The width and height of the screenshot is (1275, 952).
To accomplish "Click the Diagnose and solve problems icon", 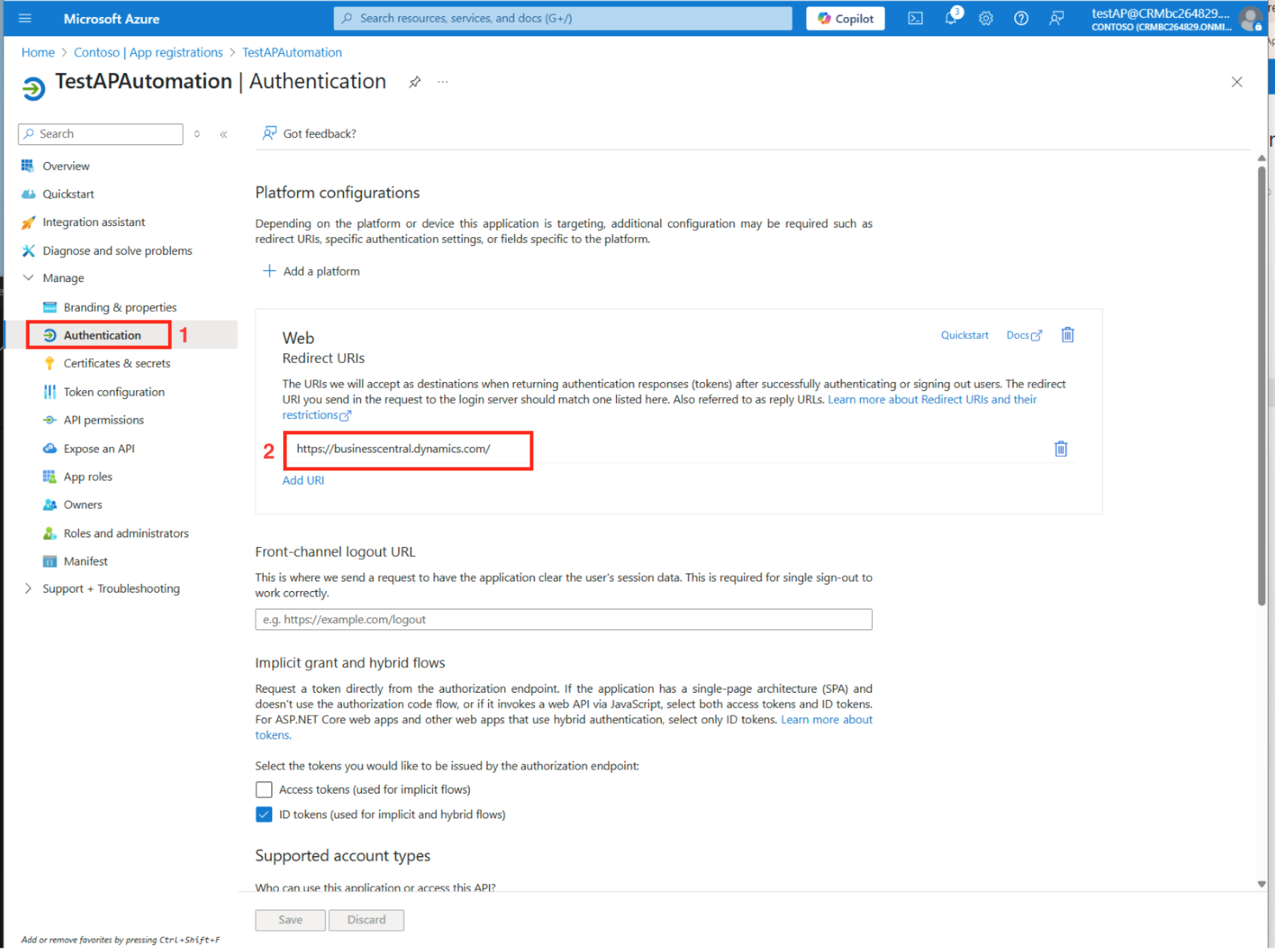I will (28, 251).
